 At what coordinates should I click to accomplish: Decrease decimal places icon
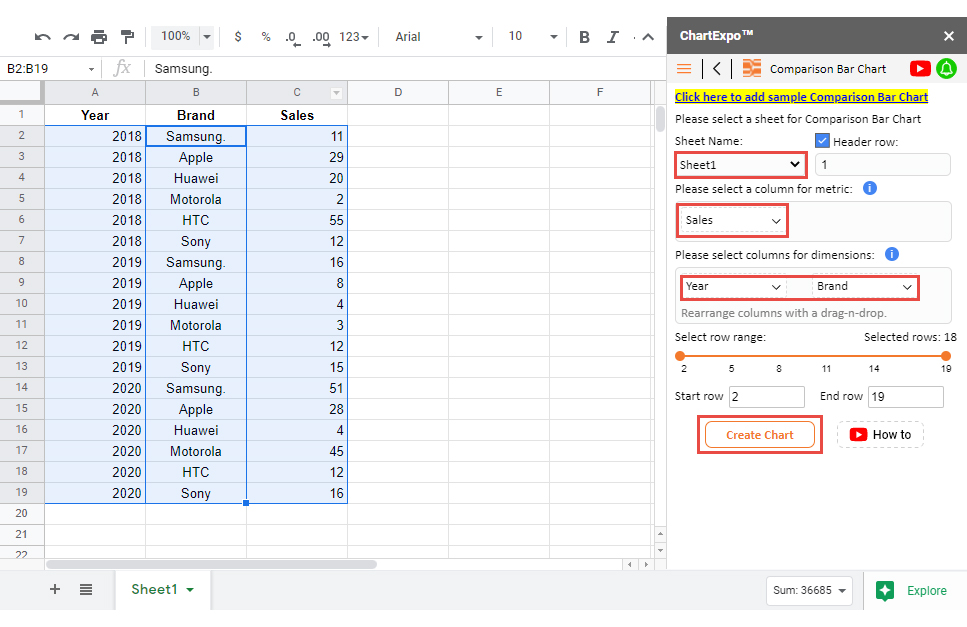[x=292, y=38]
